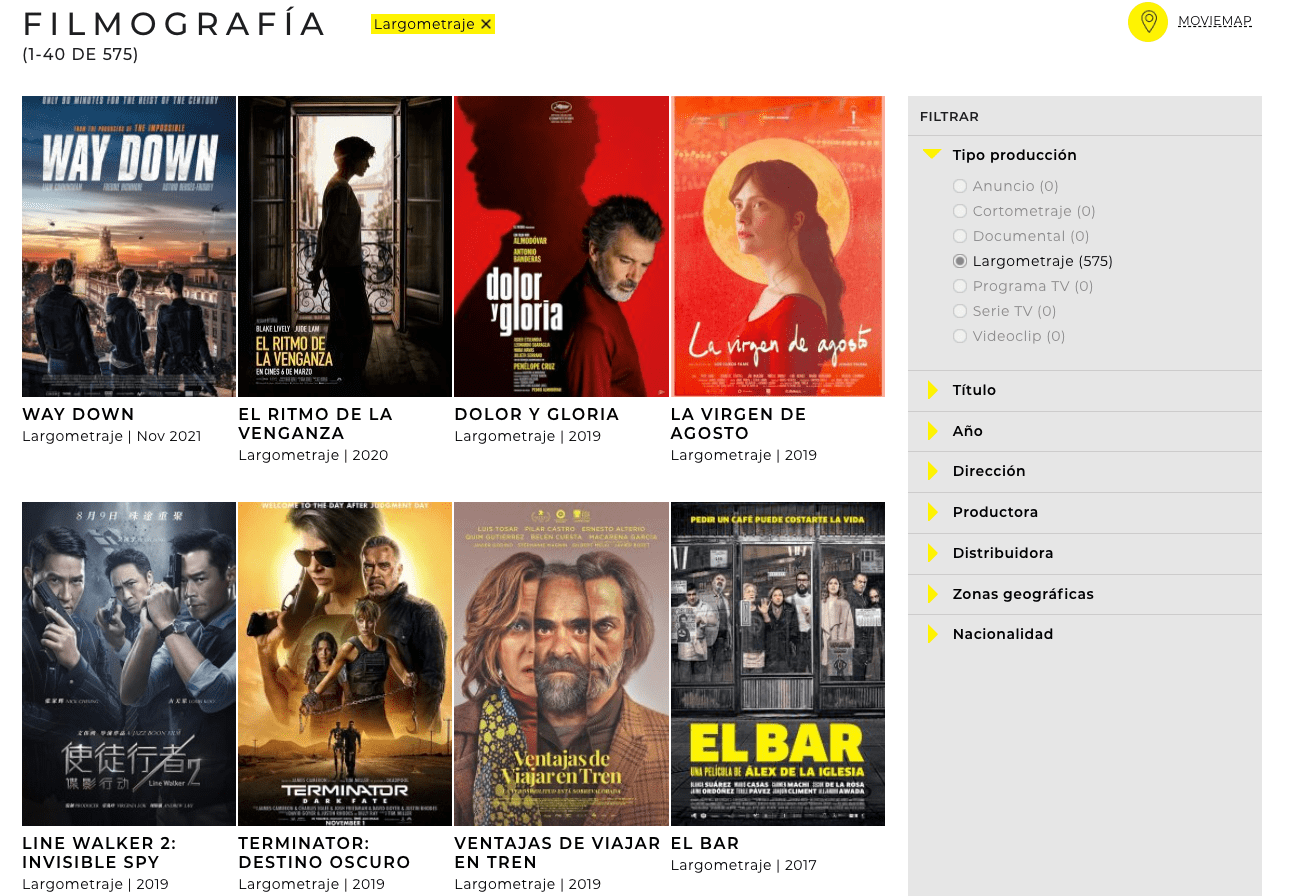Click 'Largometraje | 2019' under Dolor y Gloria
The image size is (1296, 896).
pyautogui.click(x=527, y=436)
